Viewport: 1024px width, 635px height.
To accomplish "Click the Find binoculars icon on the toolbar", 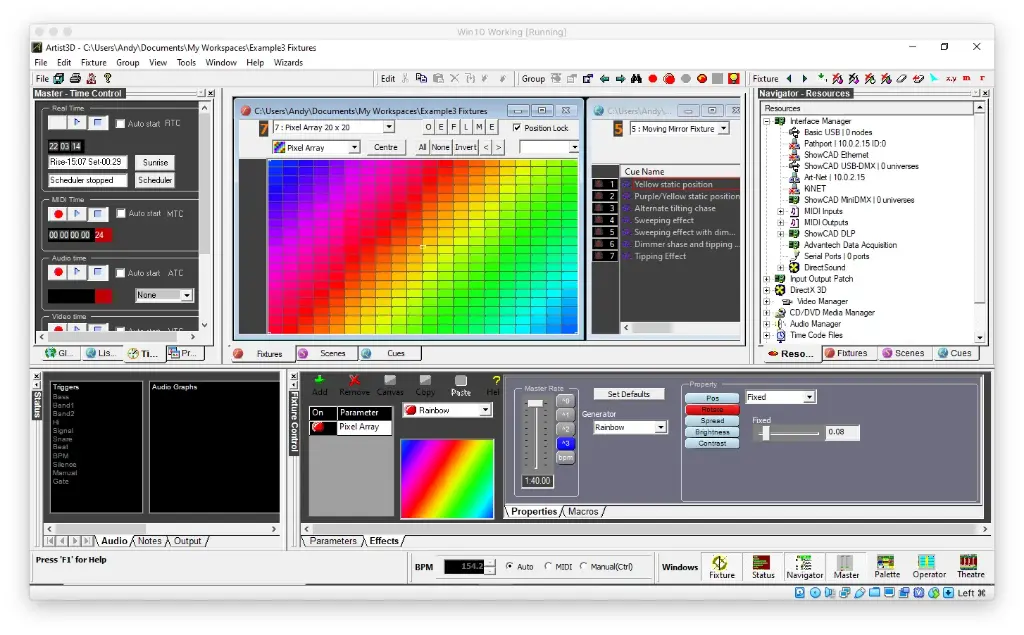I will [x=638, y=77].
